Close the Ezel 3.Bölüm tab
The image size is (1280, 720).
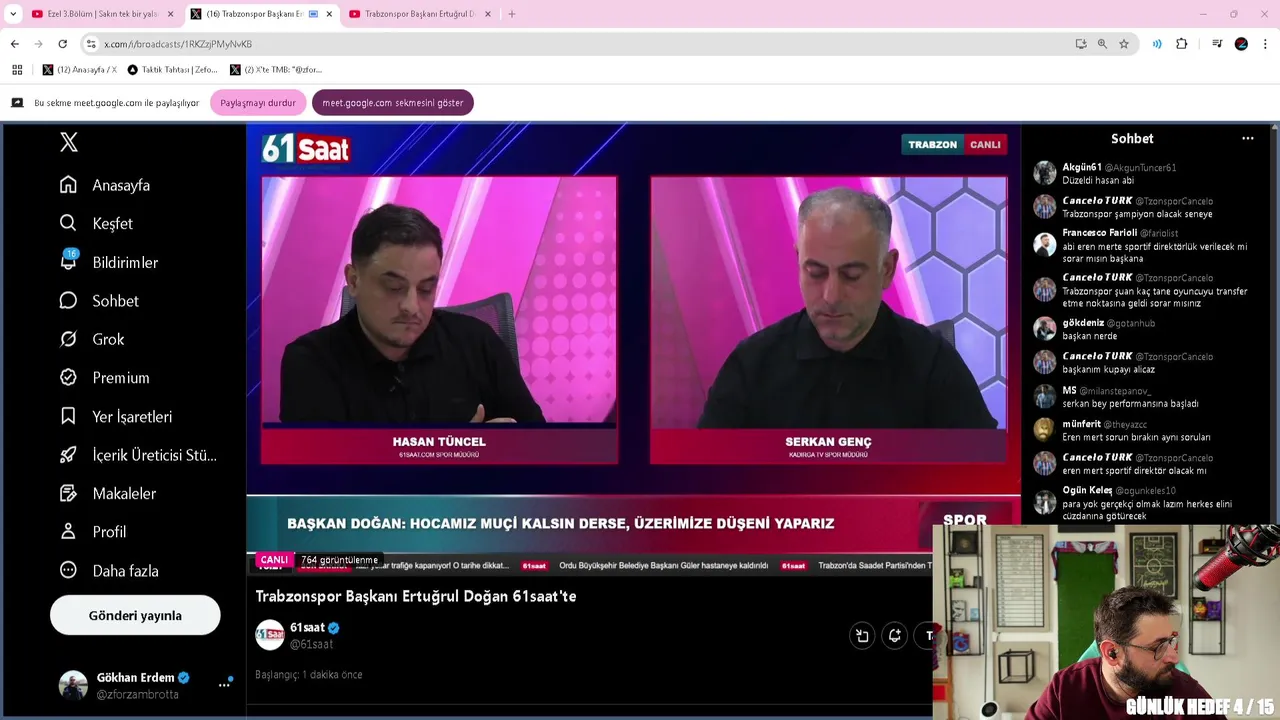[170, 14]
